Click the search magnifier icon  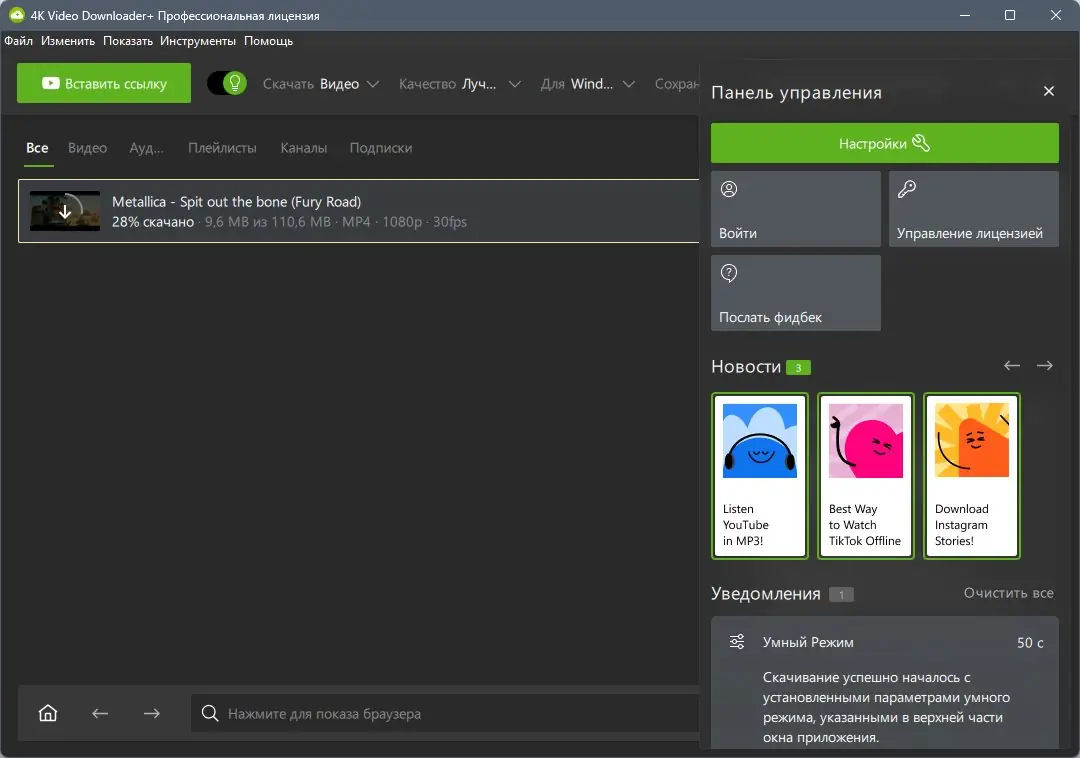click(210, 713)
